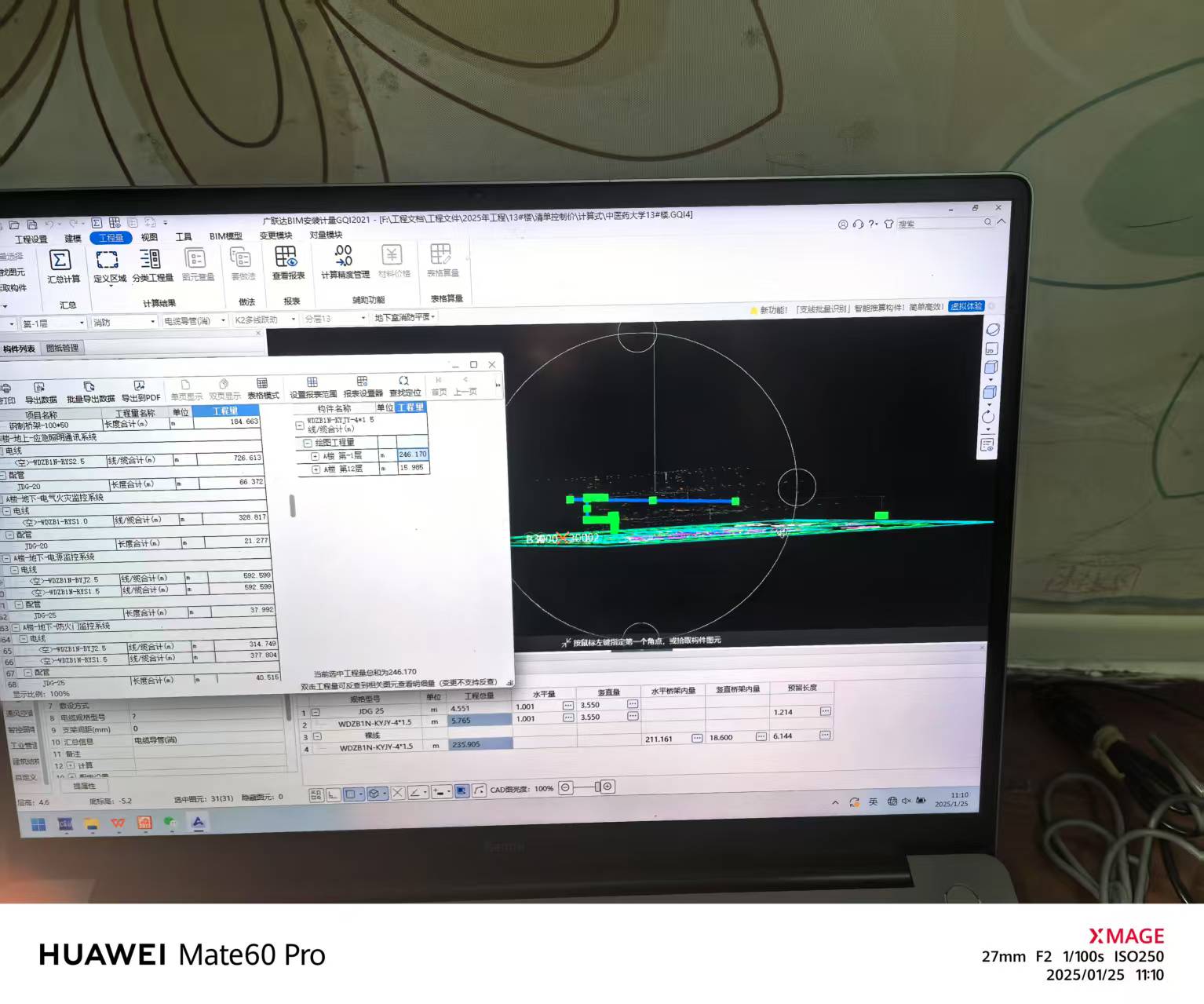Click the 15.985 quantity cell
Image resolution: width=1204 pixels, height=1004 pixels.
pos(412,468)
